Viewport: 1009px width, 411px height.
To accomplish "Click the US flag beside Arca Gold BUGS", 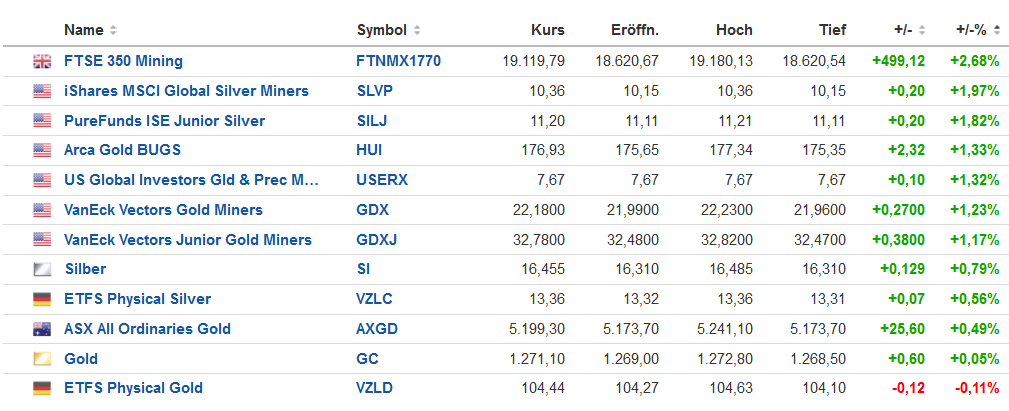I will (x=42, y=151).
